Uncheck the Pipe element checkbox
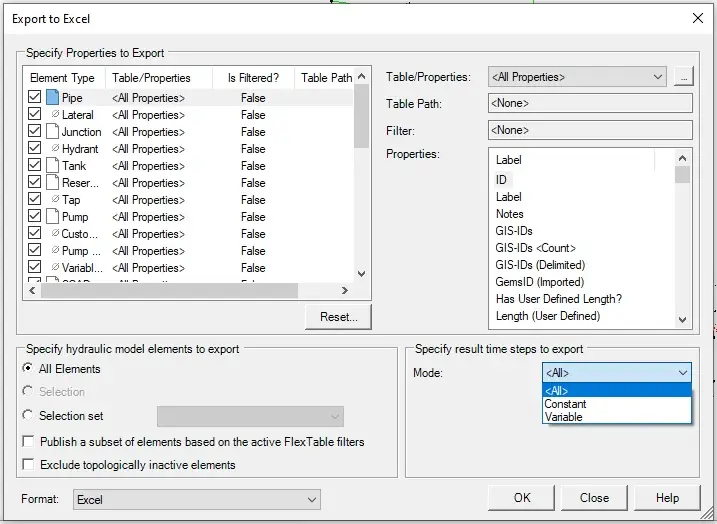The image size is (717, 524). click(x=35, y=98)
